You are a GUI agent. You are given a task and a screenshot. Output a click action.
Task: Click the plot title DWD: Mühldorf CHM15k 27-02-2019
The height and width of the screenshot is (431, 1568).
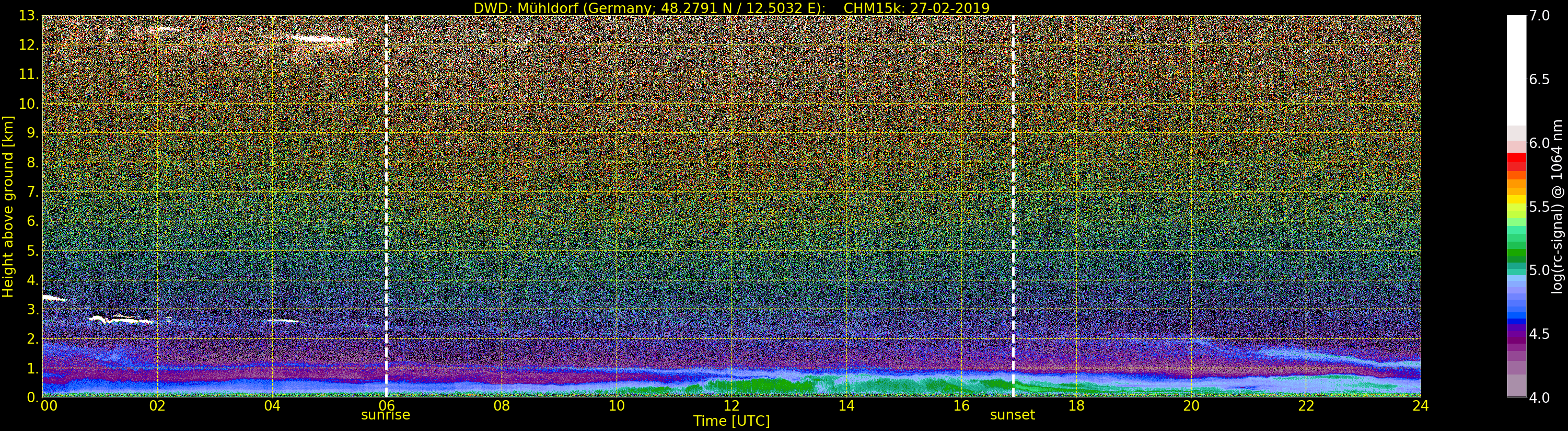point(731,8)
